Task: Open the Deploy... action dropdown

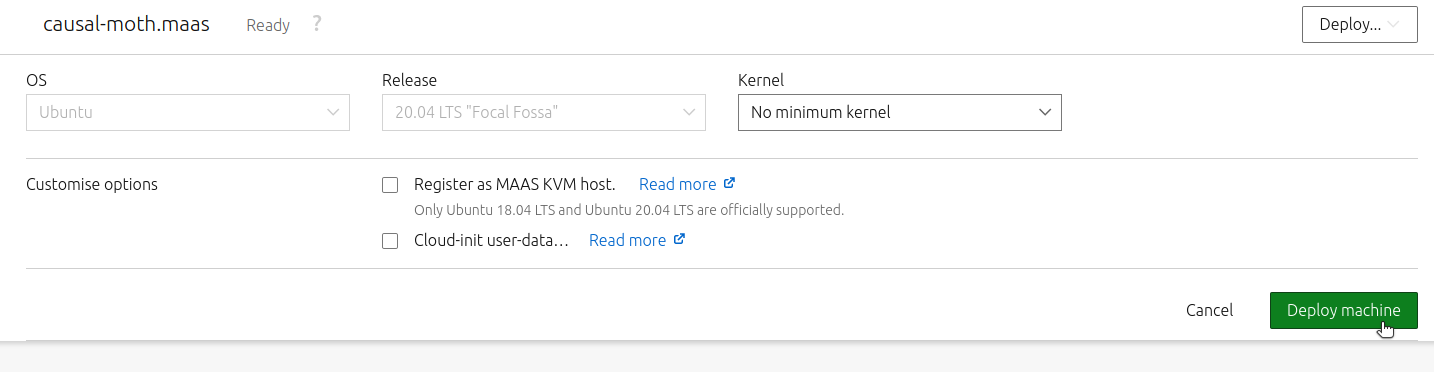Action: [1360, 25]
